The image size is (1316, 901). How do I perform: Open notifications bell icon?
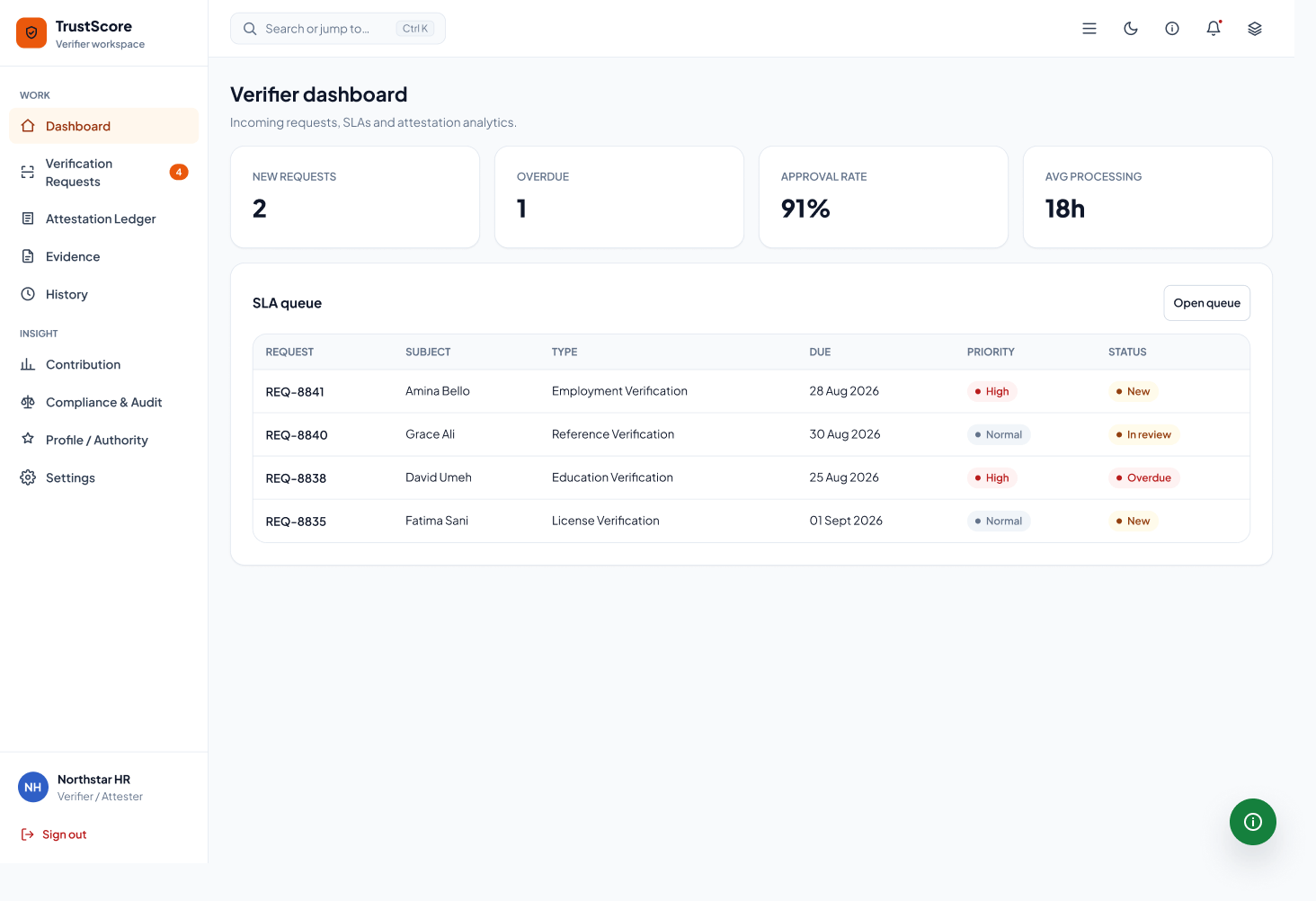[x=1214, y=29]
